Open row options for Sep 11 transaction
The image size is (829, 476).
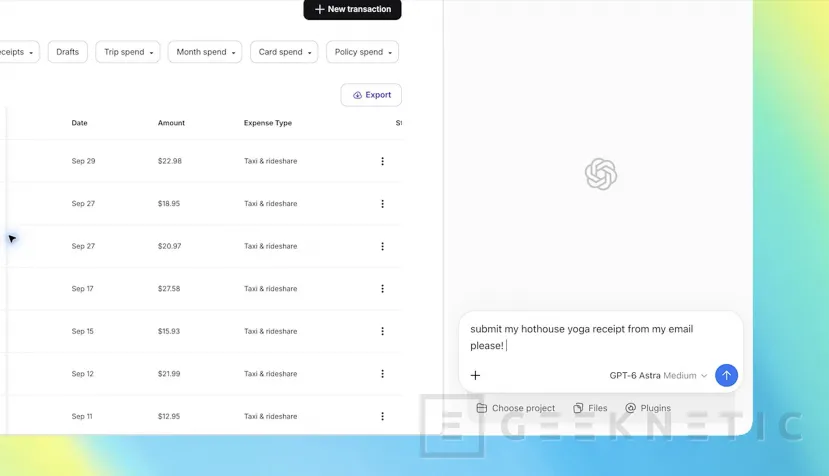click(382, 416)
